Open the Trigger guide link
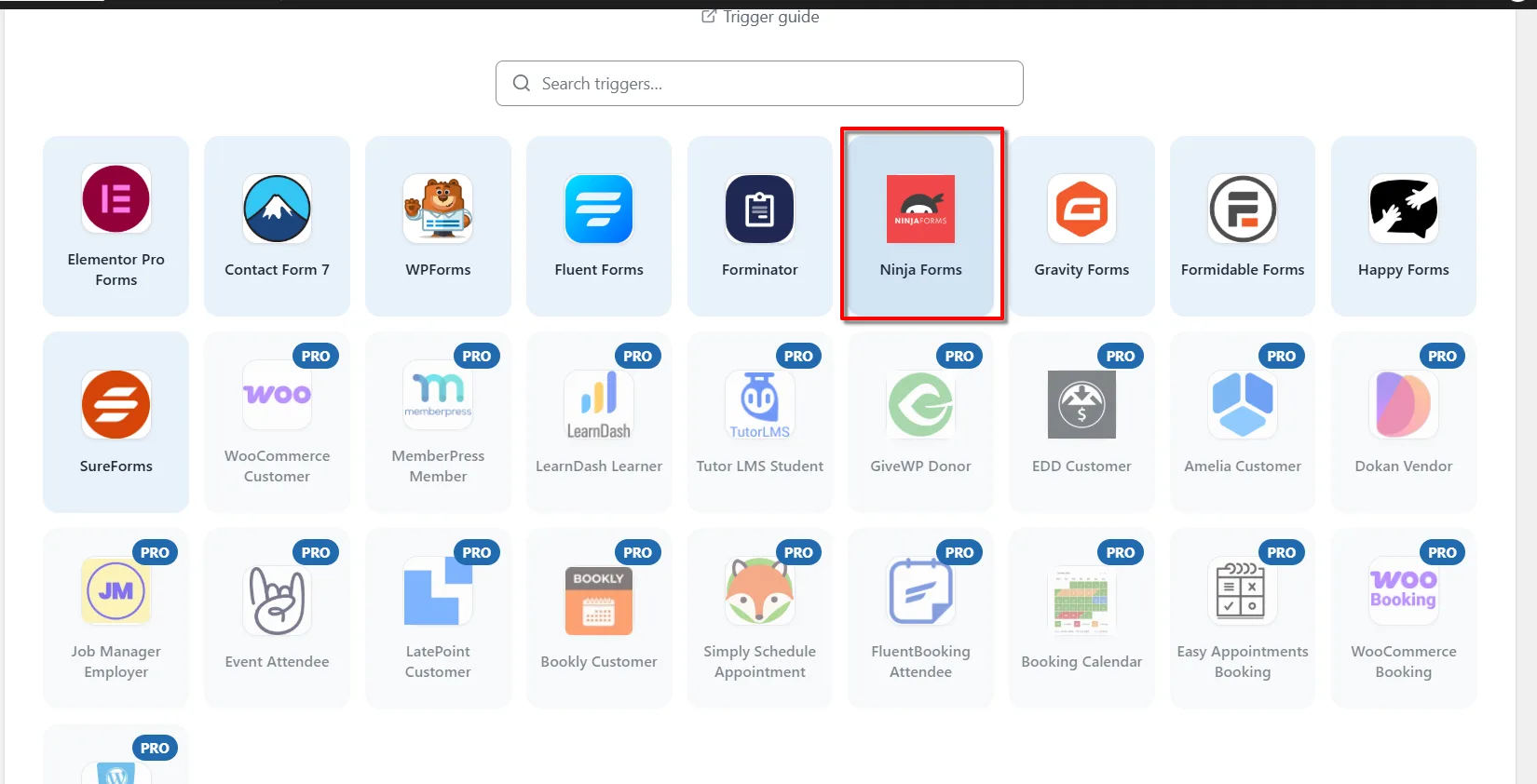The image size is (1537, 784). 760,16
